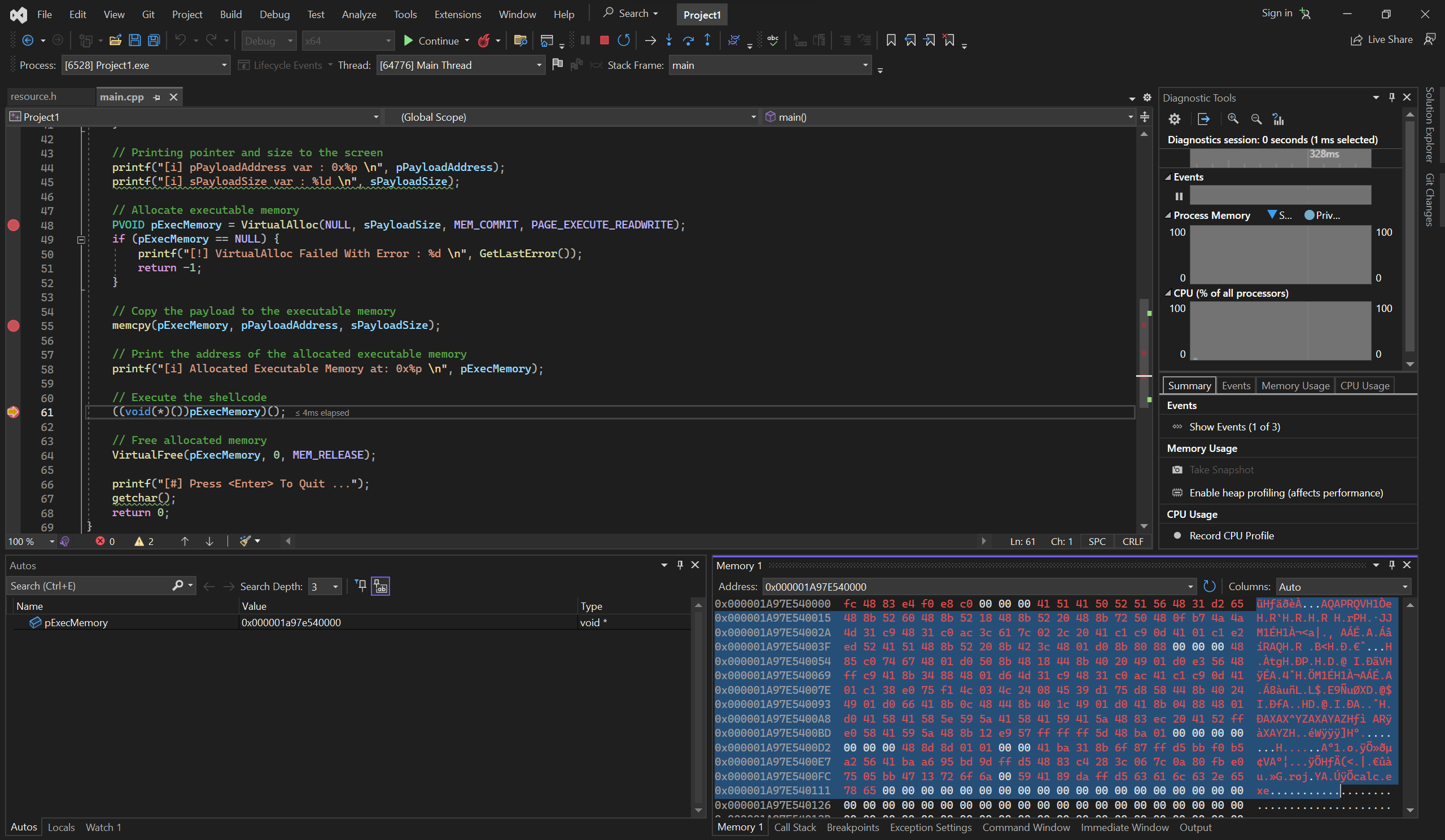The width and height of the screenshot is (1445, 840).
Task: Click Record CPU Profile
Action: tap(1231, 535)
